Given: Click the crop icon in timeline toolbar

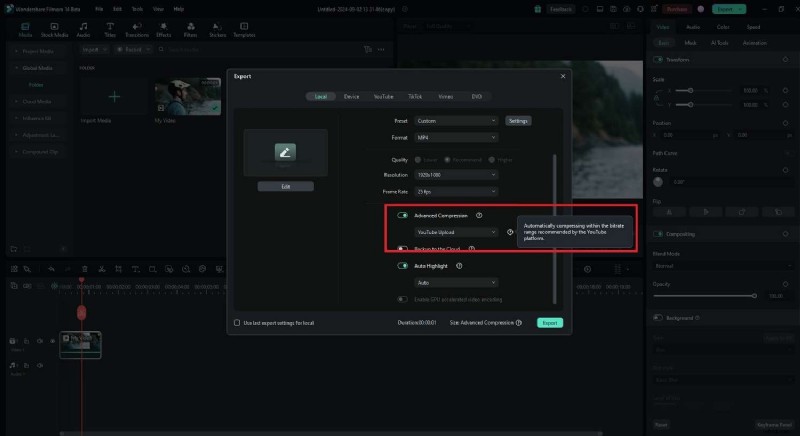Looking at the screenshot, I should point(118,269).
